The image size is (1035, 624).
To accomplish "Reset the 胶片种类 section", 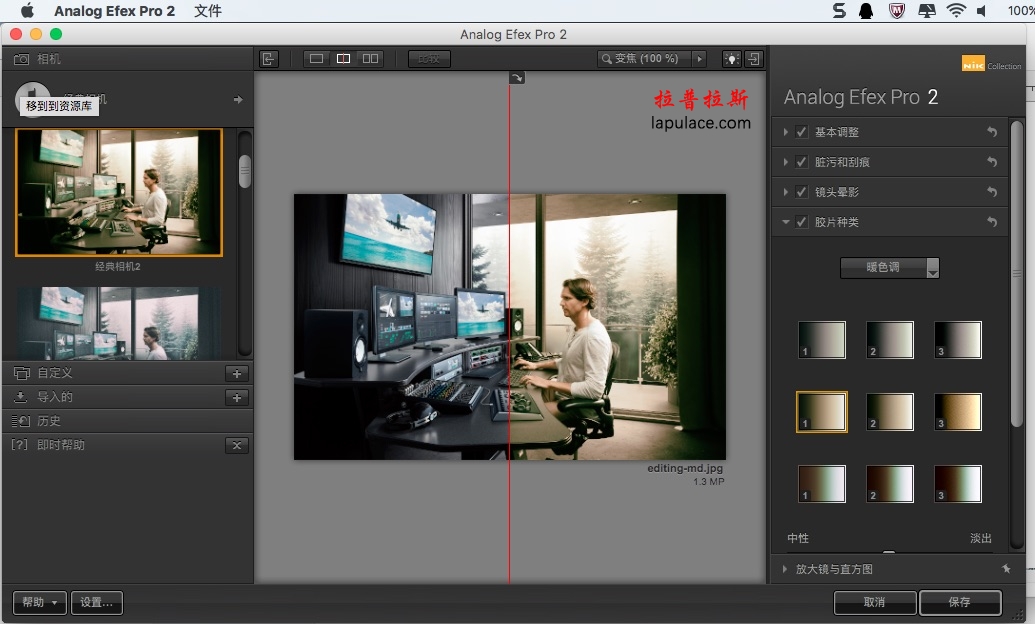I will coord(992,222).
